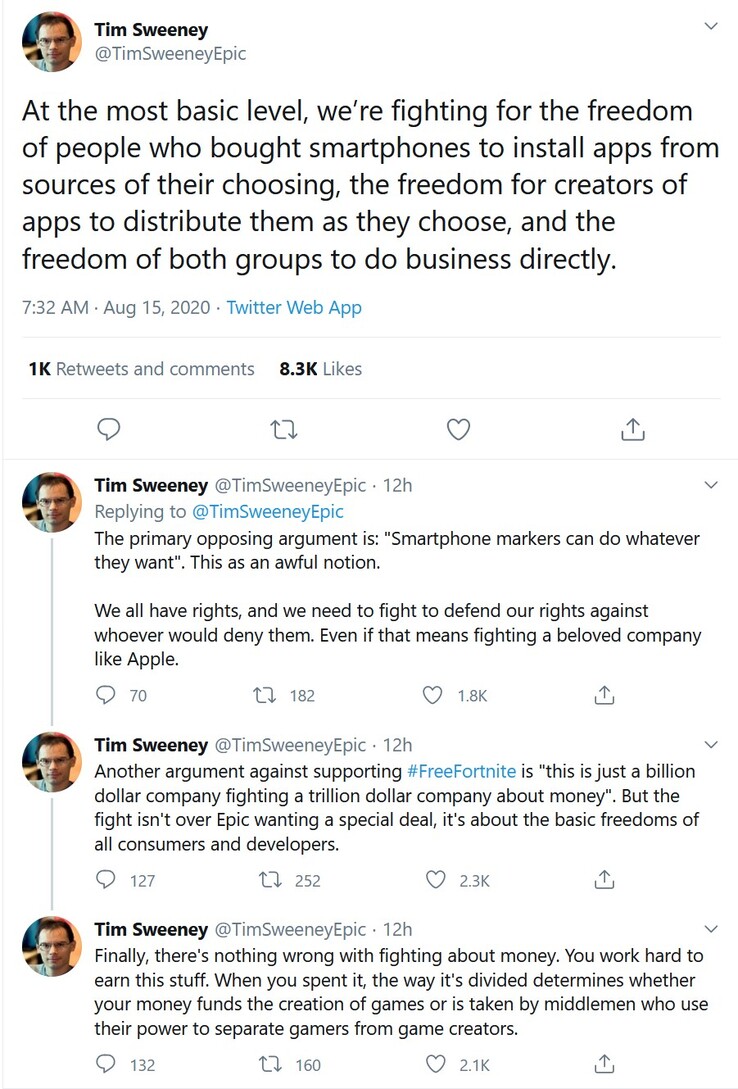The image size is (738, 1089).
Task: Share the main tweet via share icon
Action: [632, 430]
